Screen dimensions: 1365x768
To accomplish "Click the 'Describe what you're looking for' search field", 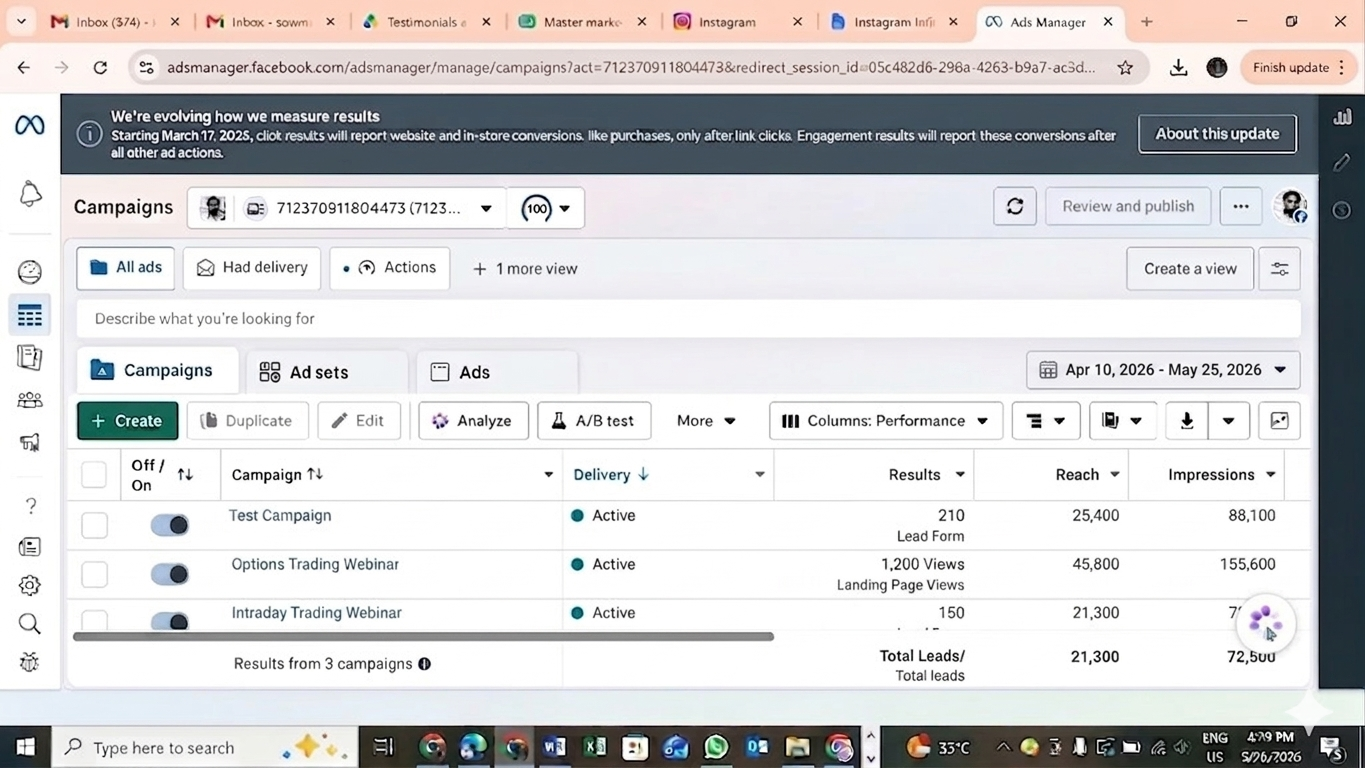I will tap(689, 319).
